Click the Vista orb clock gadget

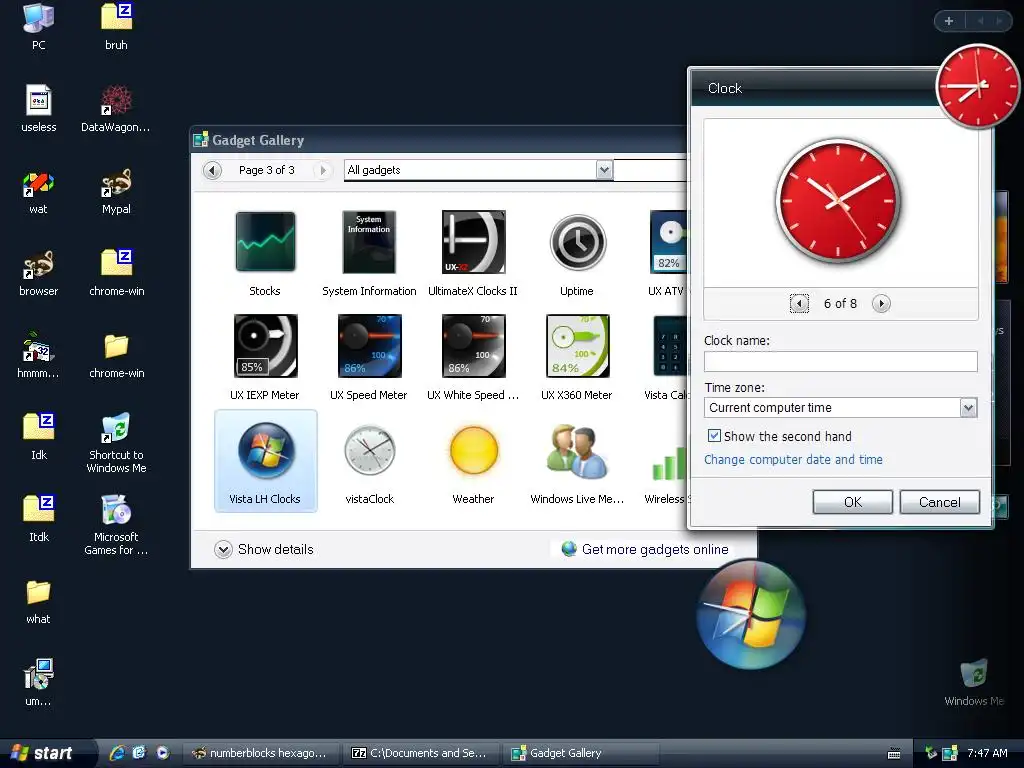751,615
